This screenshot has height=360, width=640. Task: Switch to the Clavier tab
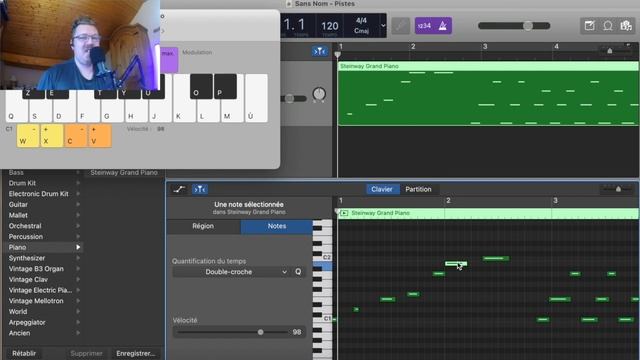coord(382,189)
